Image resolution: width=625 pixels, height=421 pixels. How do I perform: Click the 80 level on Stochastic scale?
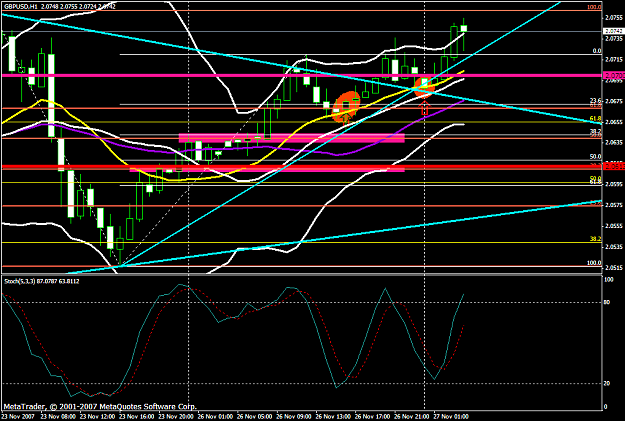(607, 302)
